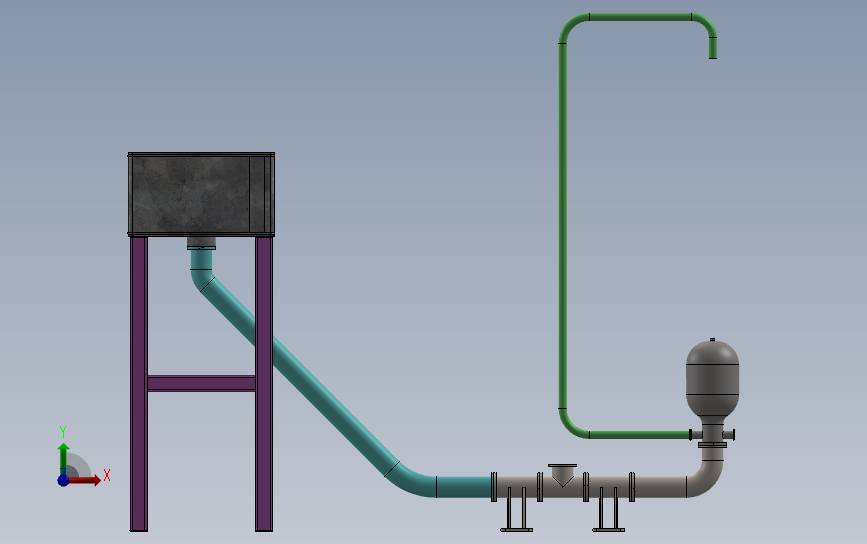Select the long diagonal teal pipe
This screenshot has width=867, height=544.
(x=299, y=375)
